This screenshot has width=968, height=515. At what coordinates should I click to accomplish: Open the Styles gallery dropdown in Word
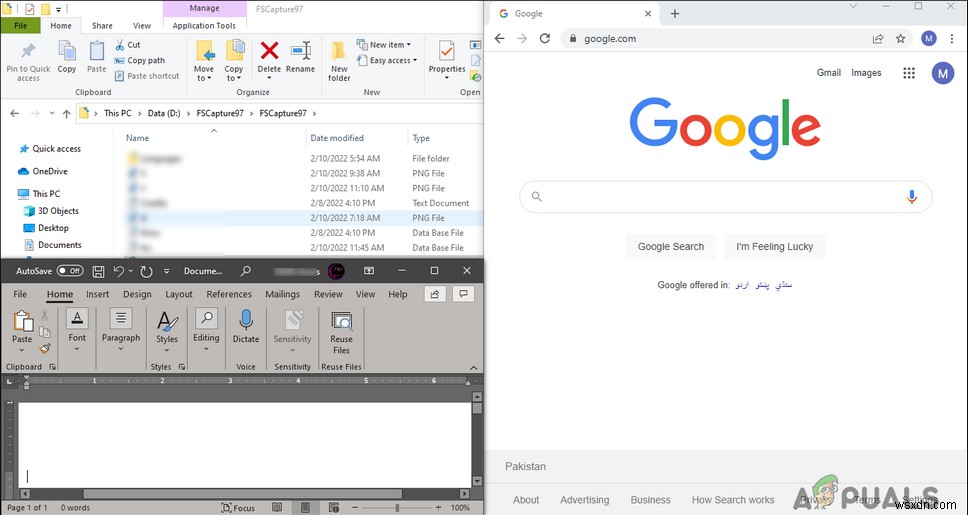tap(167, 350)
